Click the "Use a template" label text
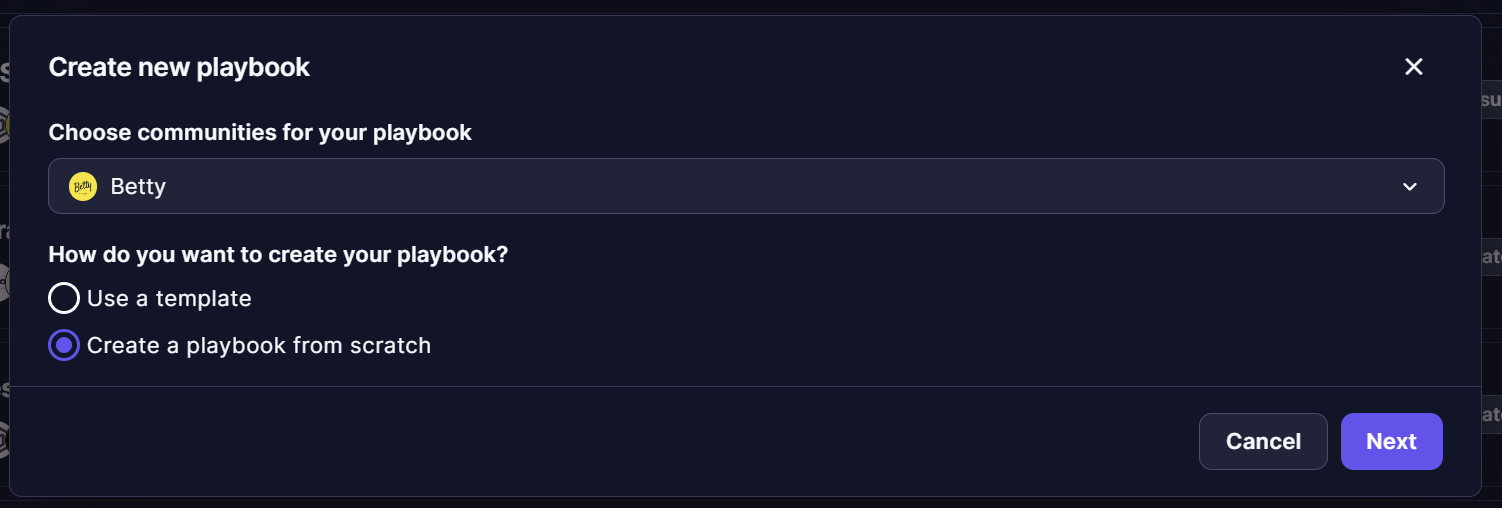Viewport: 1502px width, 508px height. pos(169,298)
